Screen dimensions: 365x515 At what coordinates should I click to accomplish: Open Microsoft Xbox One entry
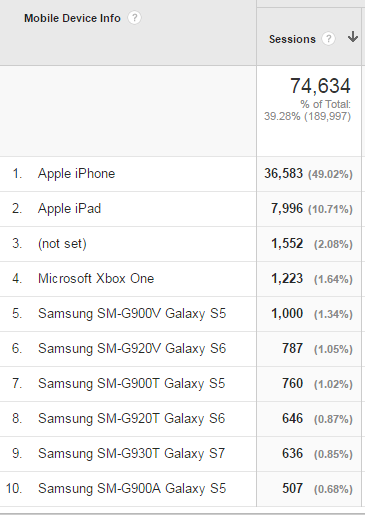coord(96,279)
